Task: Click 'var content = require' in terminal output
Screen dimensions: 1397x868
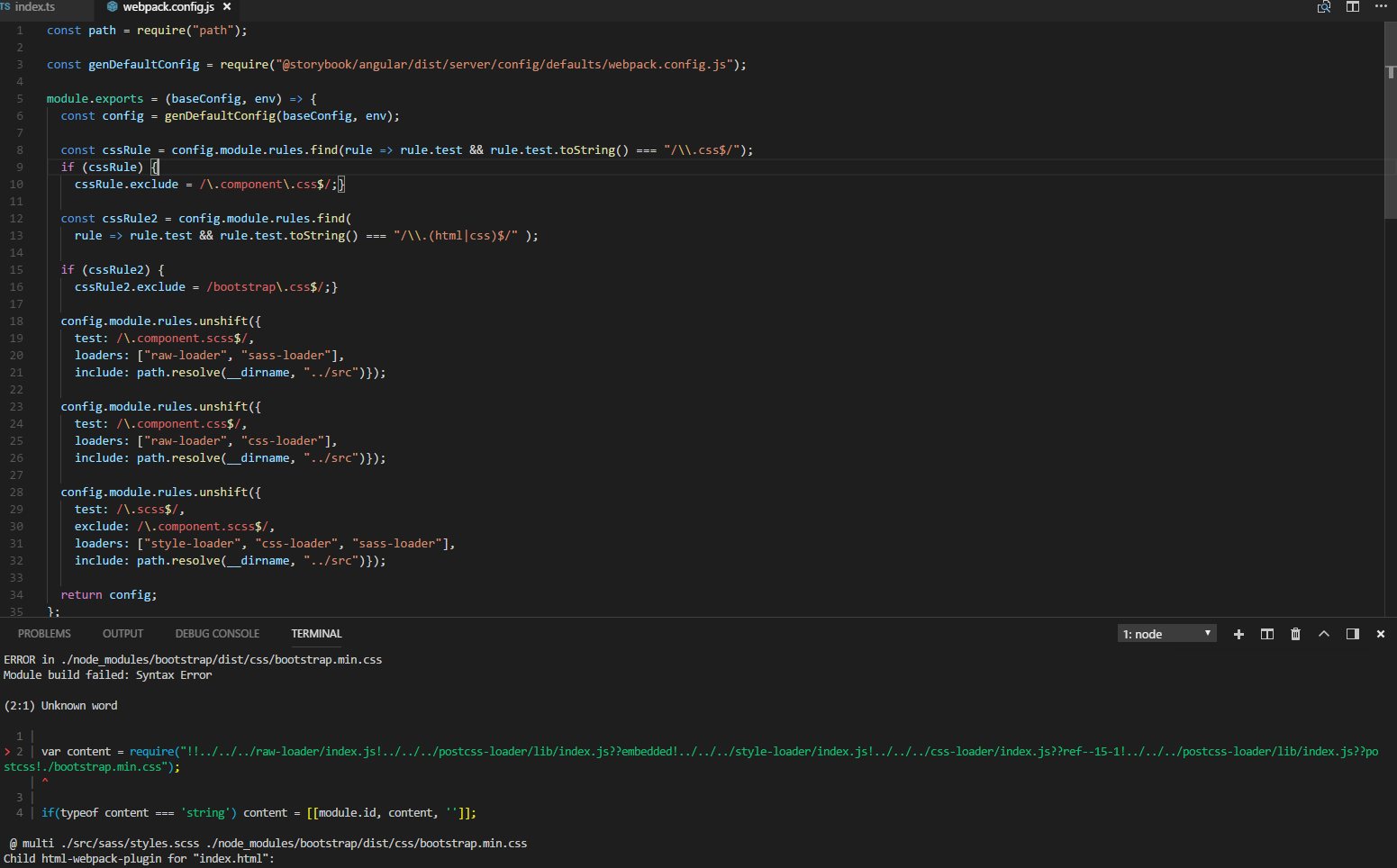Action: (x=108, y=752)
